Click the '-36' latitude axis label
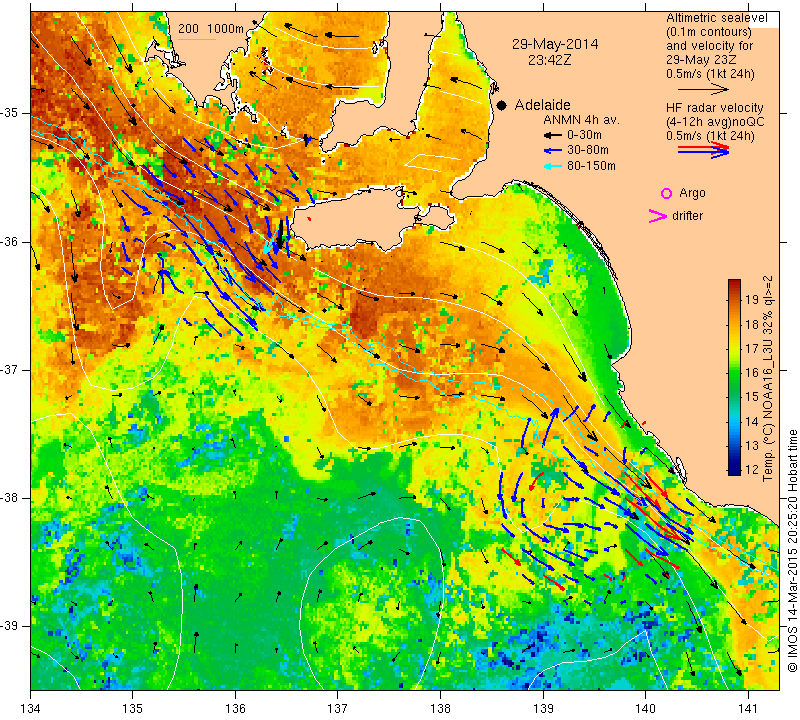Image resolution: width=800 pixels, height=720 pixels. pos(10,241)
